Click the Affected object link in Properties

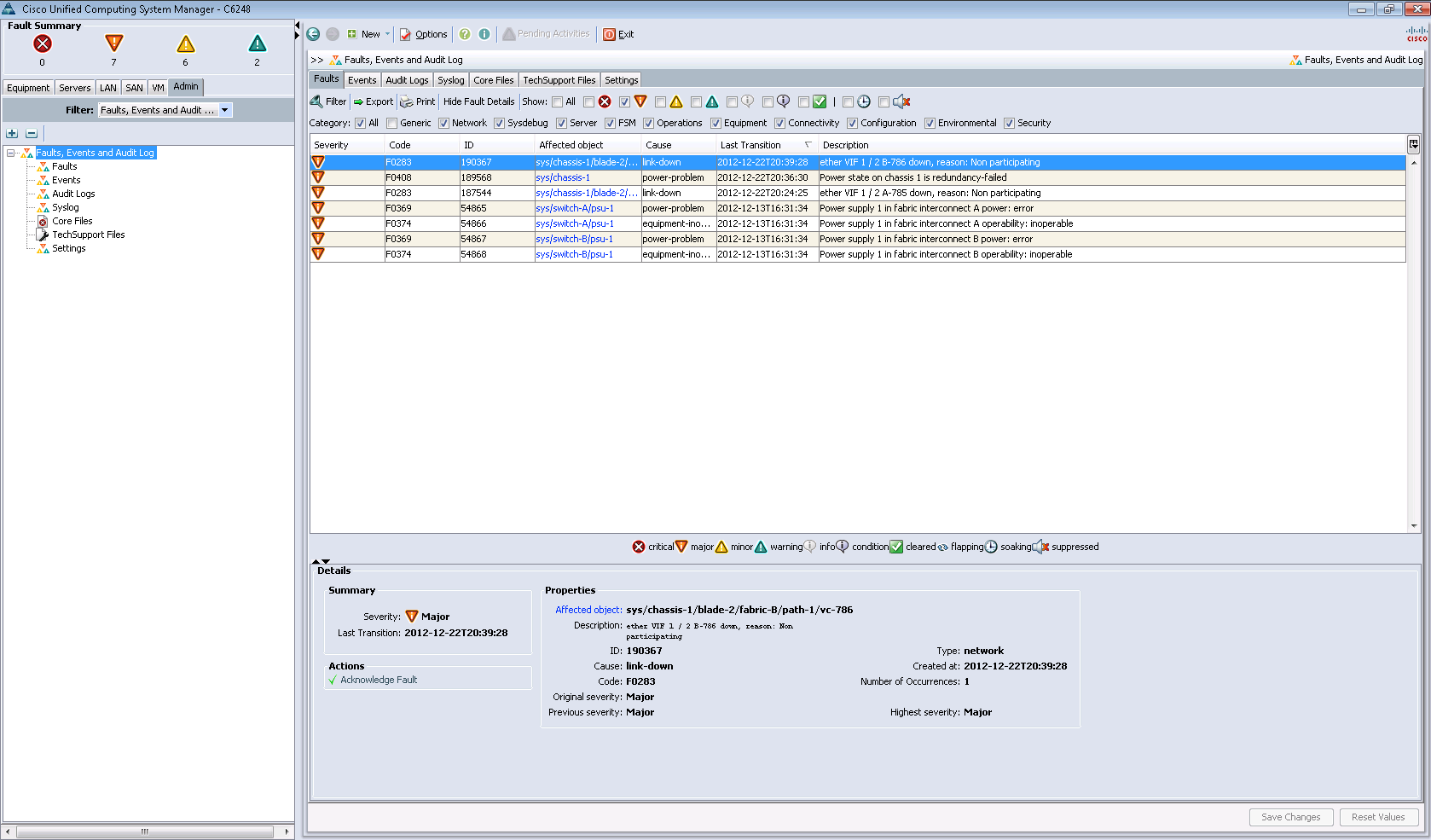(588, 610)
